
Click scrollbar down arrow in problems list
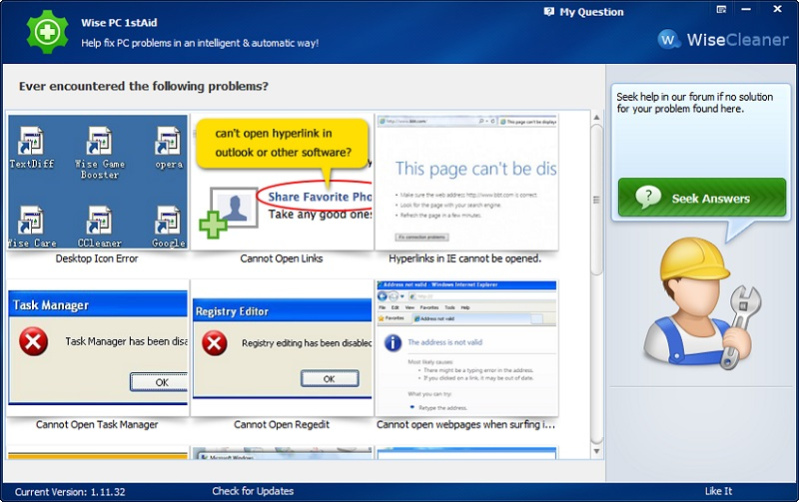[x=596, y=453]
